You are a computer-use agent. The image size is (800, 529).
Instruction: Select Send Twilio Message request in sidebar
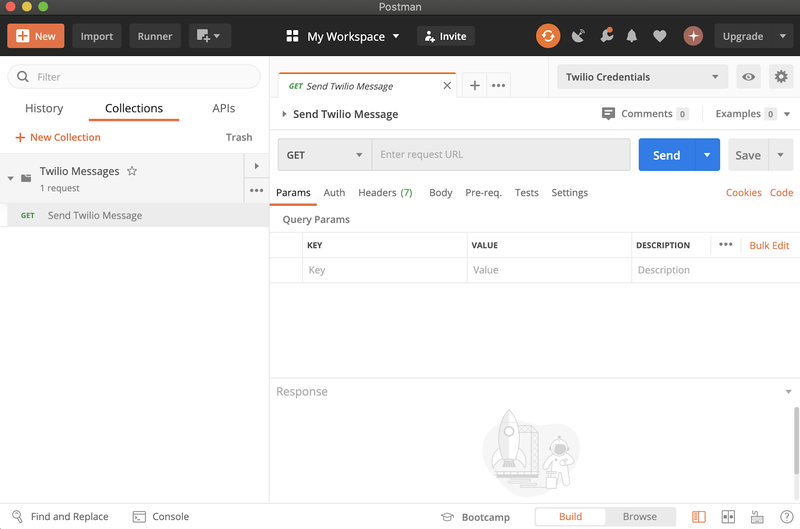pos(95,215)
